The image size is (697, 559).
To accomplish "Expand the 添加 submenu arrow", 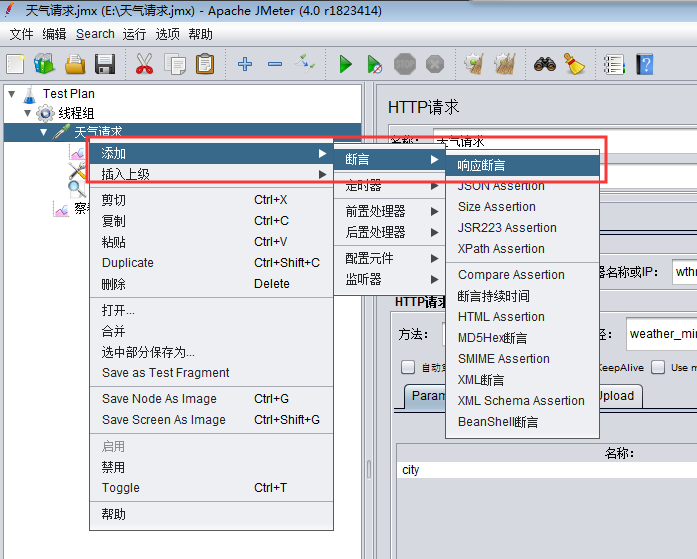I will click(x=323, y=154).
